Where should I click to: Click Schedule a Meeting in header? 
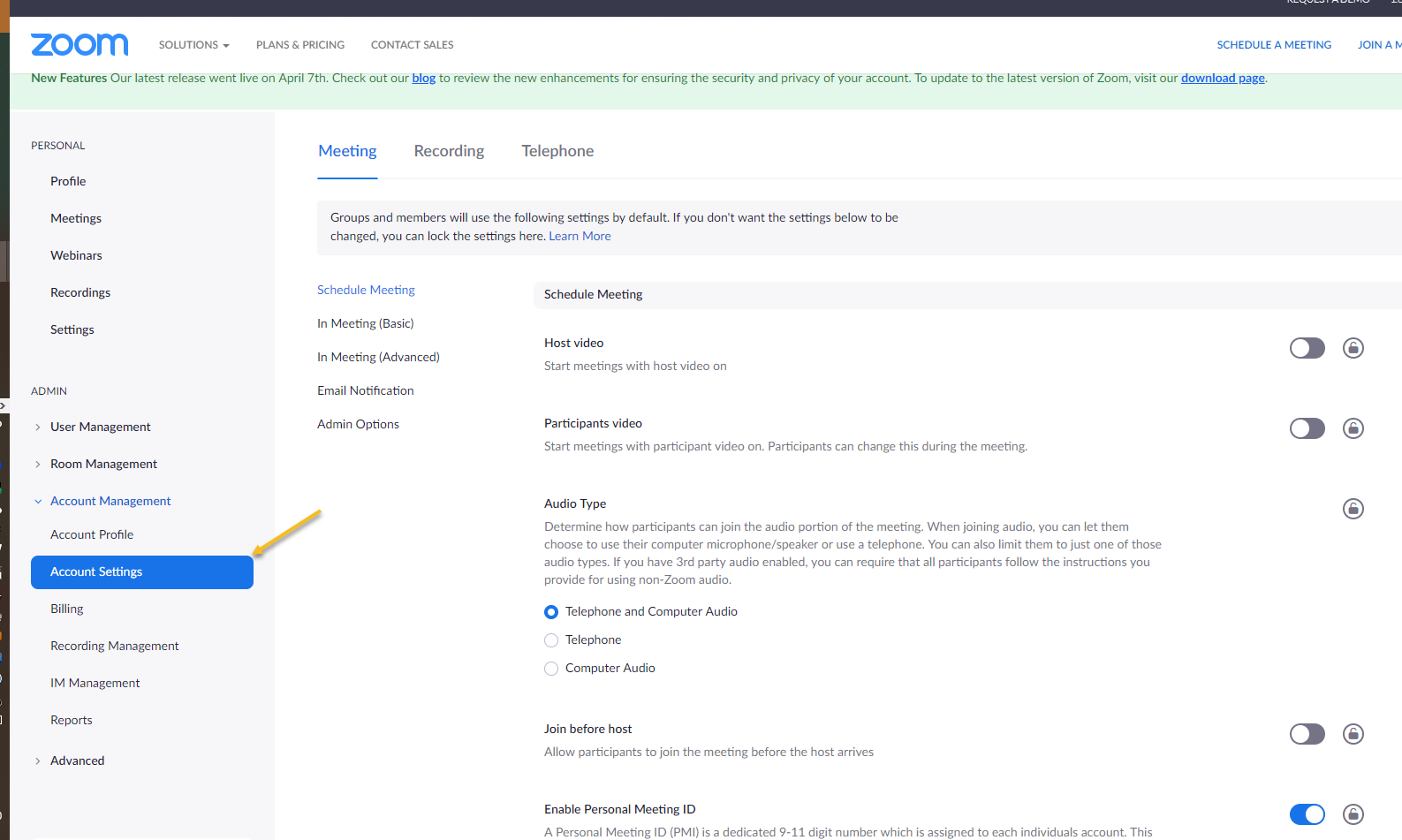click(1274, 45)
